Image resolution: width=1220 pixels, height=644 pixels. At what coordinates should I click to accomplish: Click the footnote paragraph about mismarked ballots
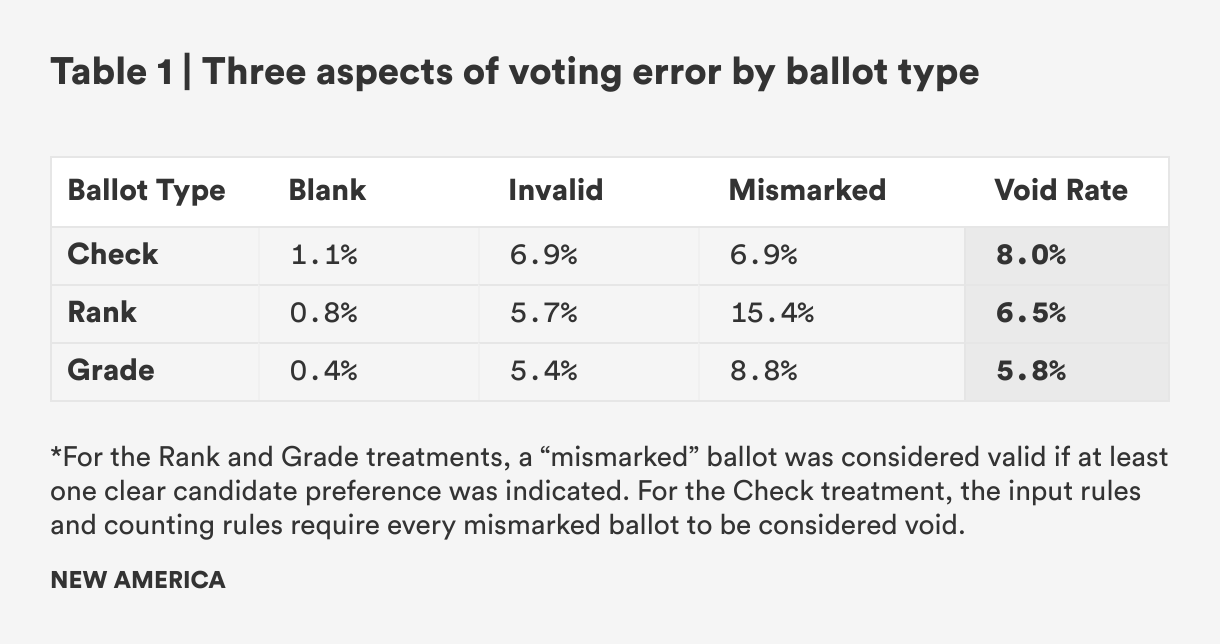(608, 492)
